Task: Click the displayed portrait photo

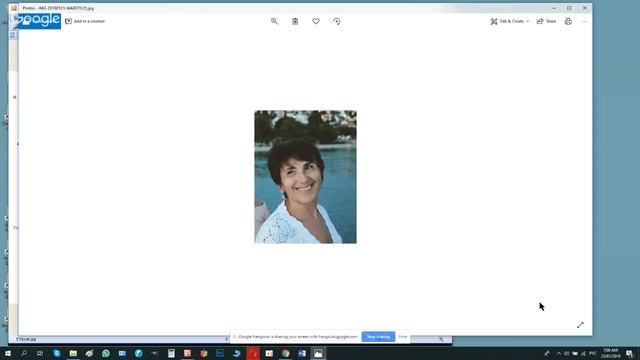Action: point(305,177)
